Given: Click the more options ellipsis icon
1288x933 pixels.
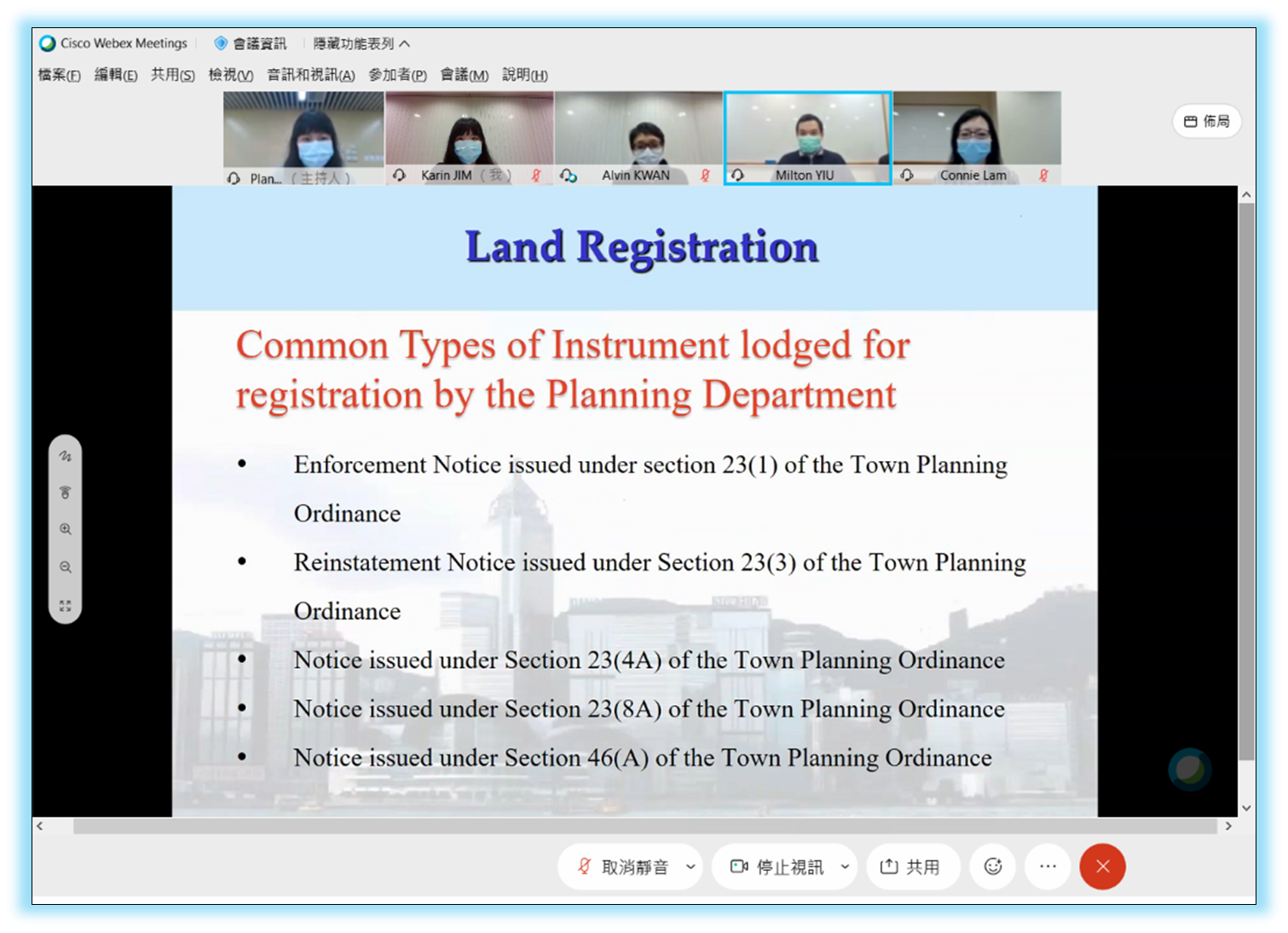Looking at the screenshot, I should click(1047, 867).
